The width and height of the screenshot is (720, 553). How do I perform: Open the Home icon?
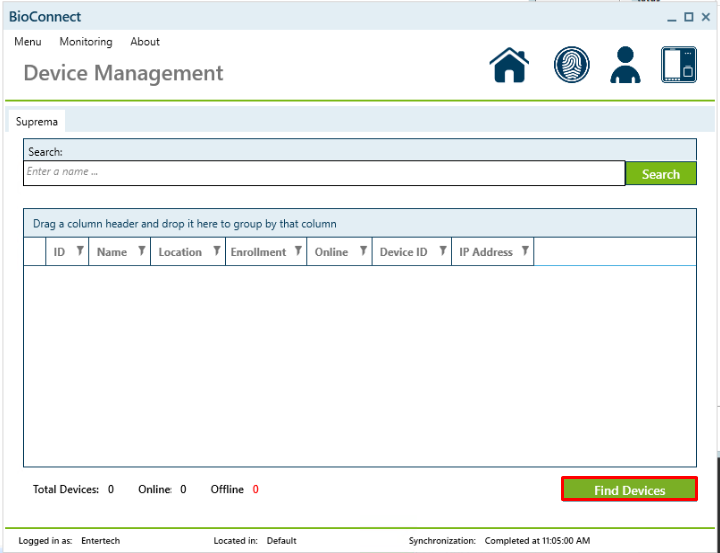(x=509, y=66)
